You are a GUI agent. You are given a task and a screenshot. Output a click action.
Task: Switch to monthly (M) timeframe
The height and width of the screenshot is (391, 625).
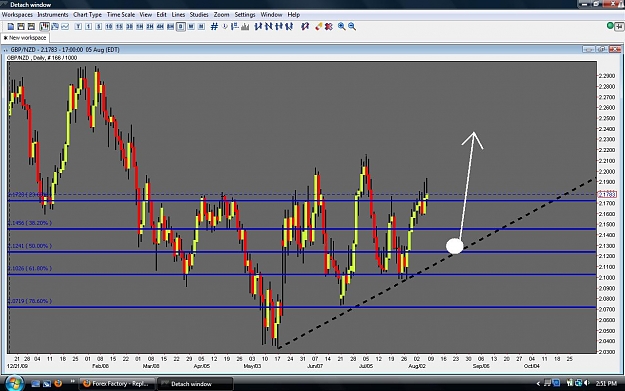201,27
